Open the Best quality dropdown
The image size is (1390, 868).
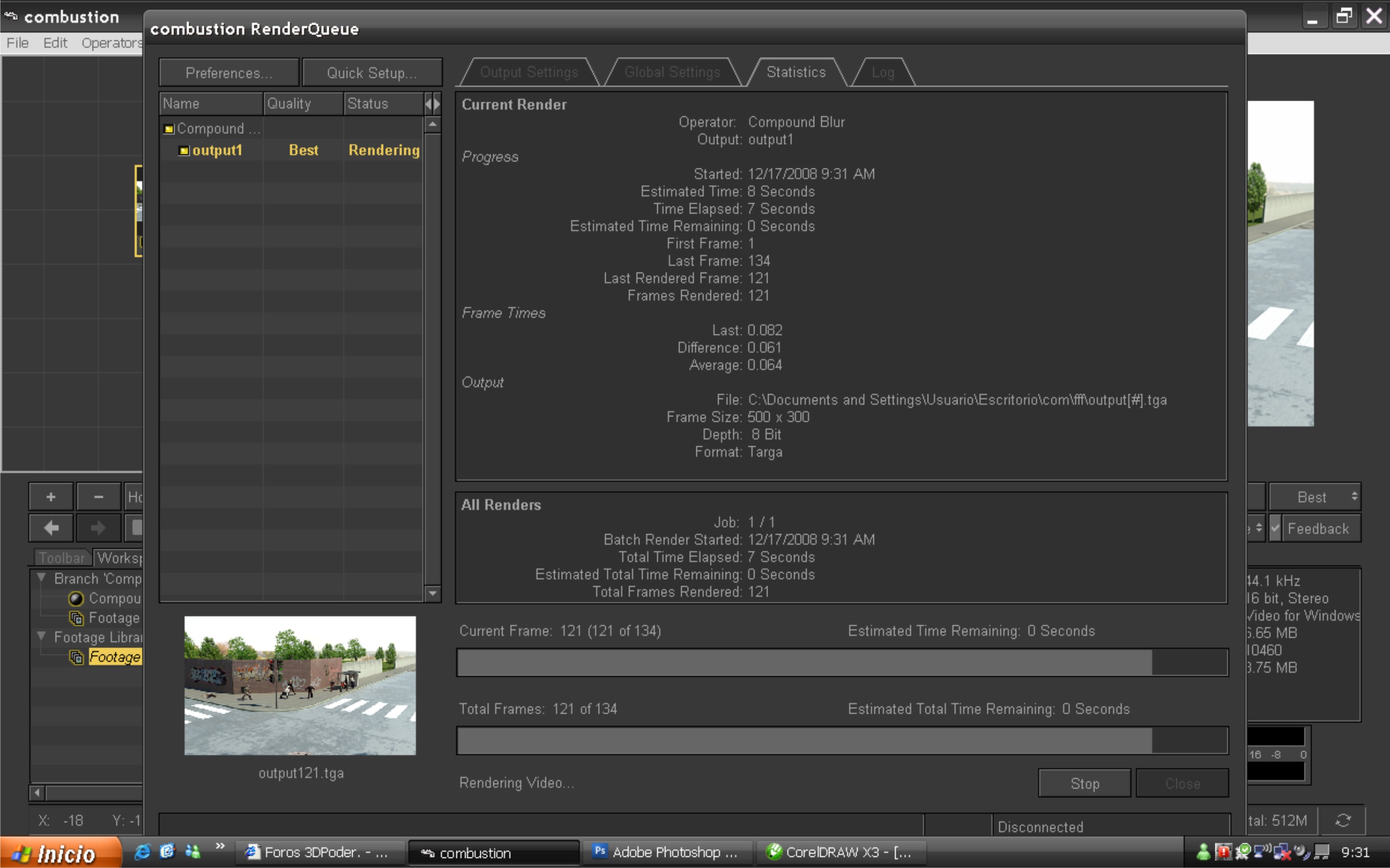[1314, 497]
